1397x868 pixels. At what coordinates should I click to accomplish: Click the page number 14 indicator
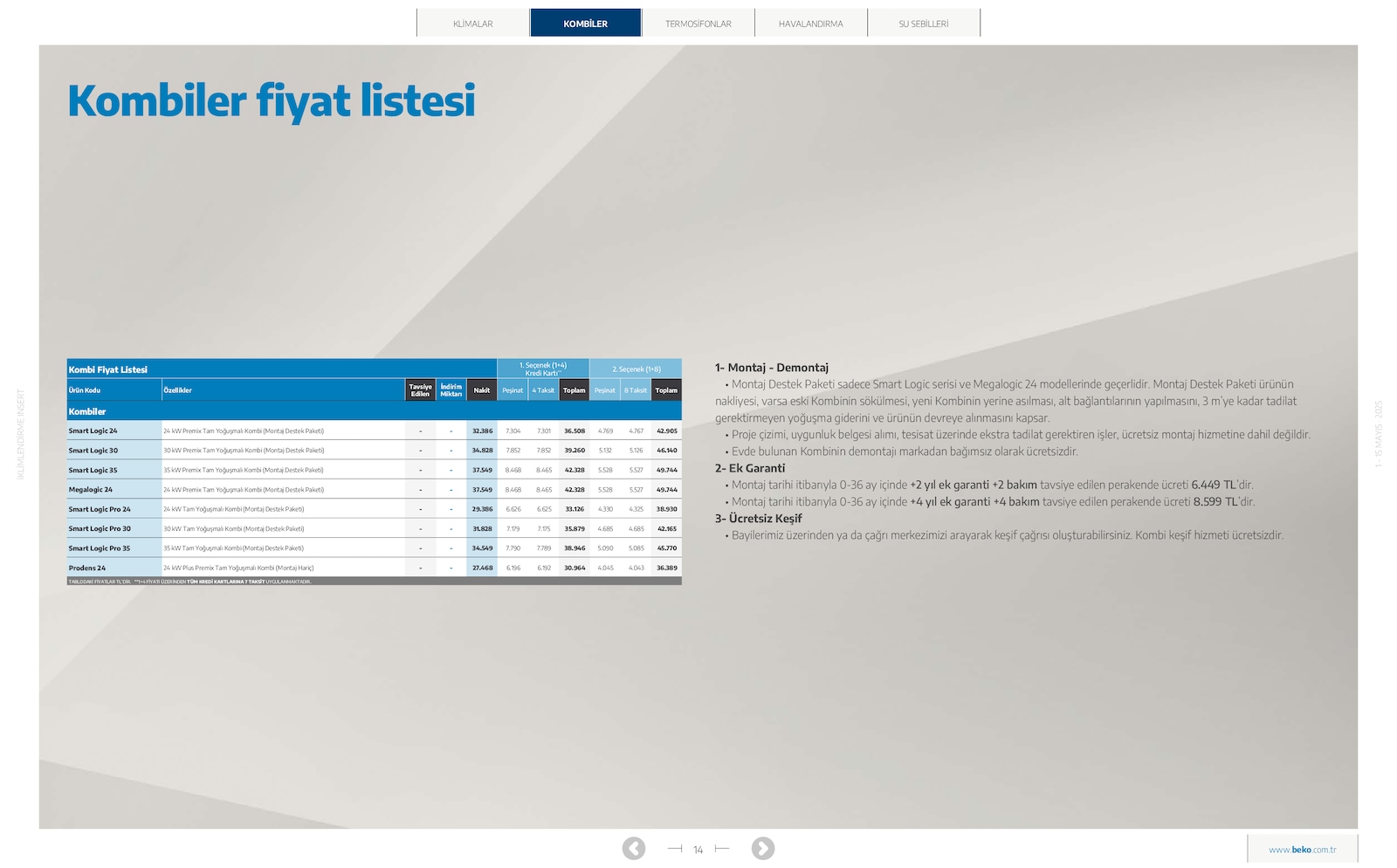(x=698, y=850)
